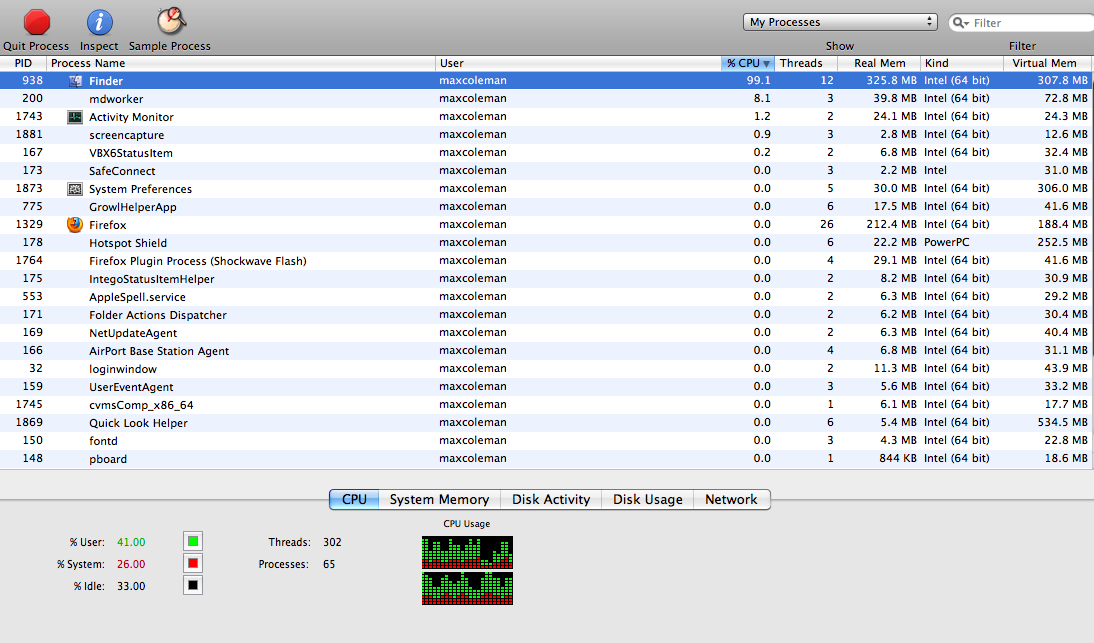Select the IntegoStatusItemHelper process row
This screenshot has width=1094, height=643.
coord(547,279)
